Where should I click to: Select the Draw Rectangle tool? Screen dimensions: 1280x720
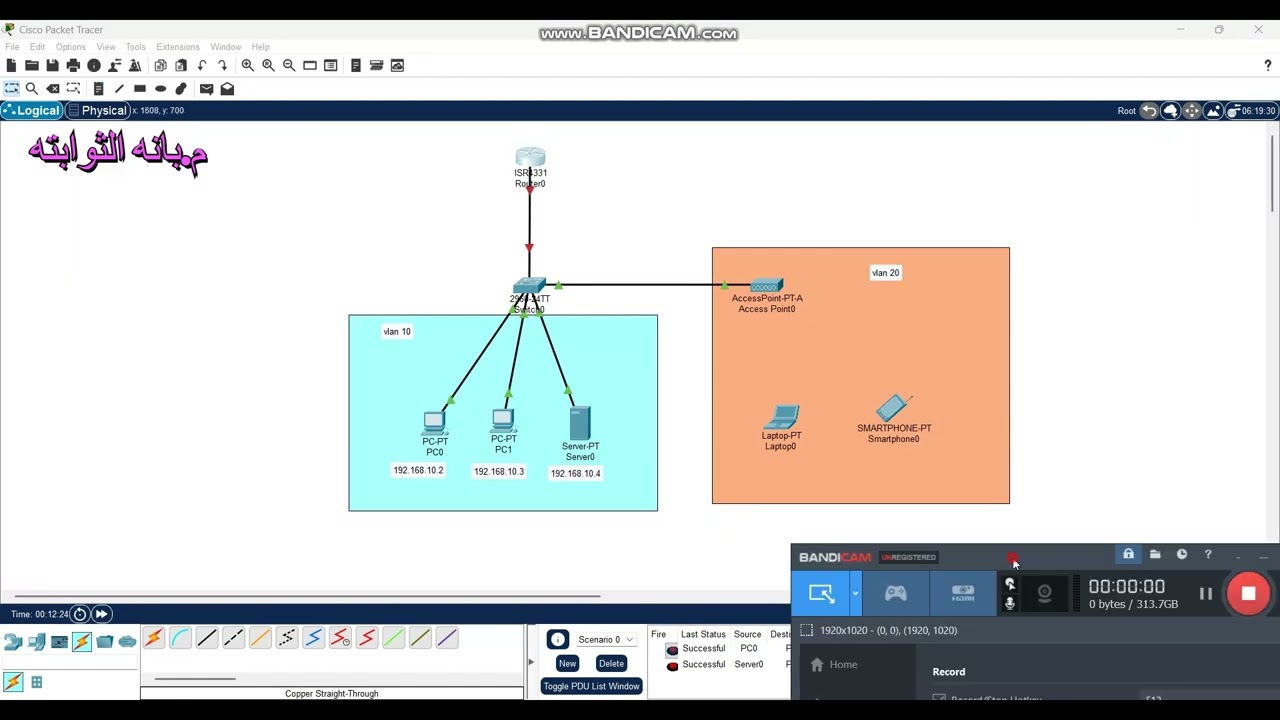click(x=140, y=89)
